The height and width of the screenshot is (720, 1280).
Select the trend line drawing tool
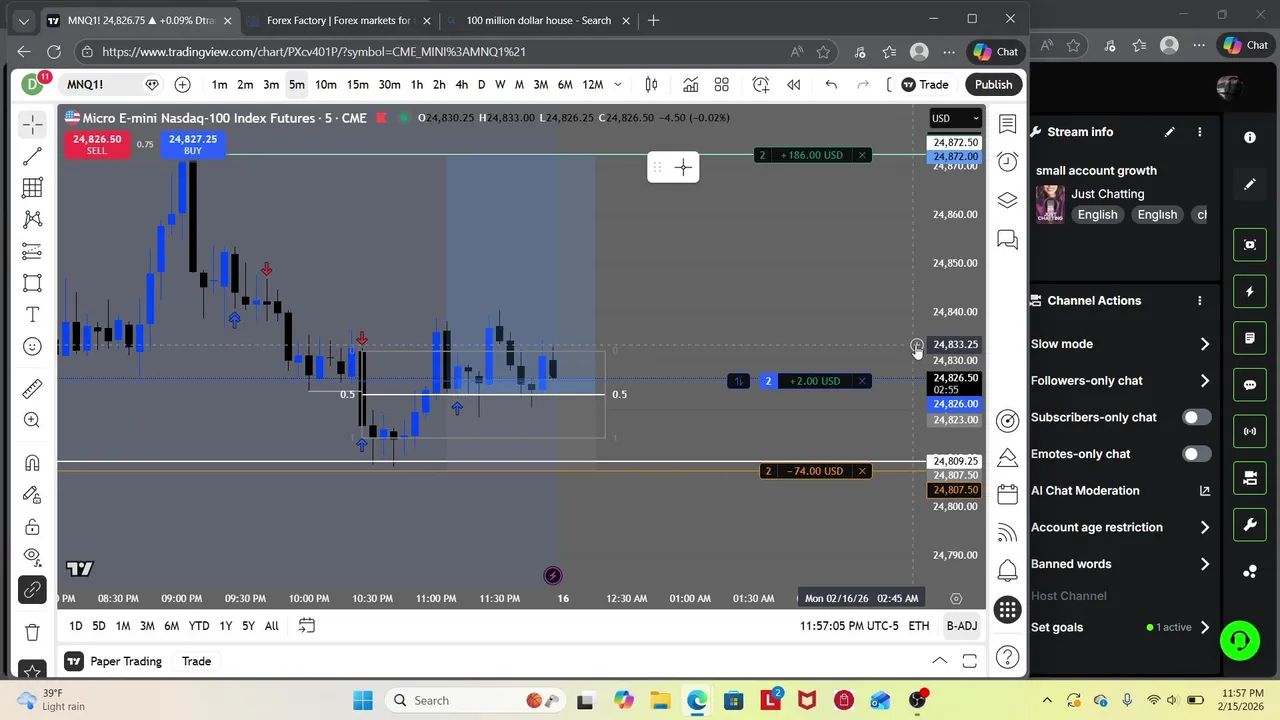pyautogui.click(x=32, y=156)
